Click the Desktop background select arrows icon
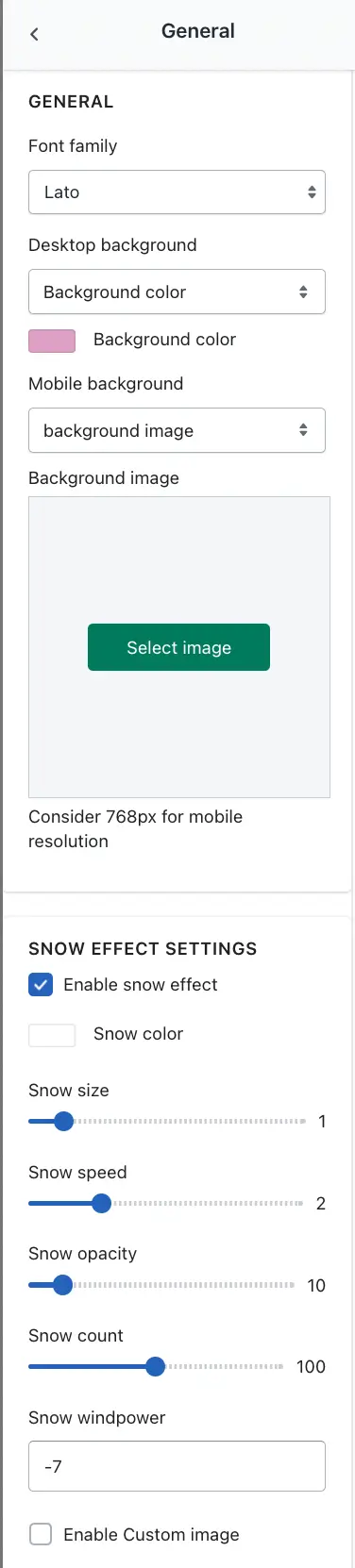Image resolution: width=355 pixels, height=1568 pixels. (303, 292)
